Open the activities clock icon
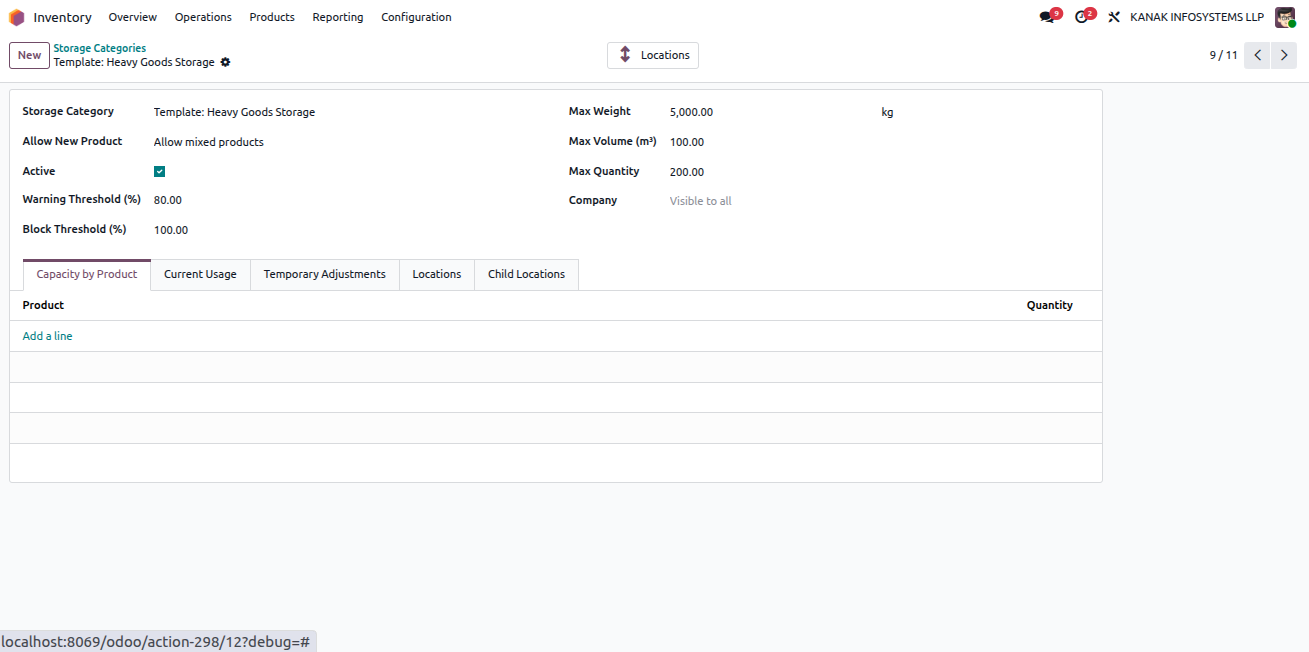The height and width of the screenshot is (652, 1309). coord(1081,17)
